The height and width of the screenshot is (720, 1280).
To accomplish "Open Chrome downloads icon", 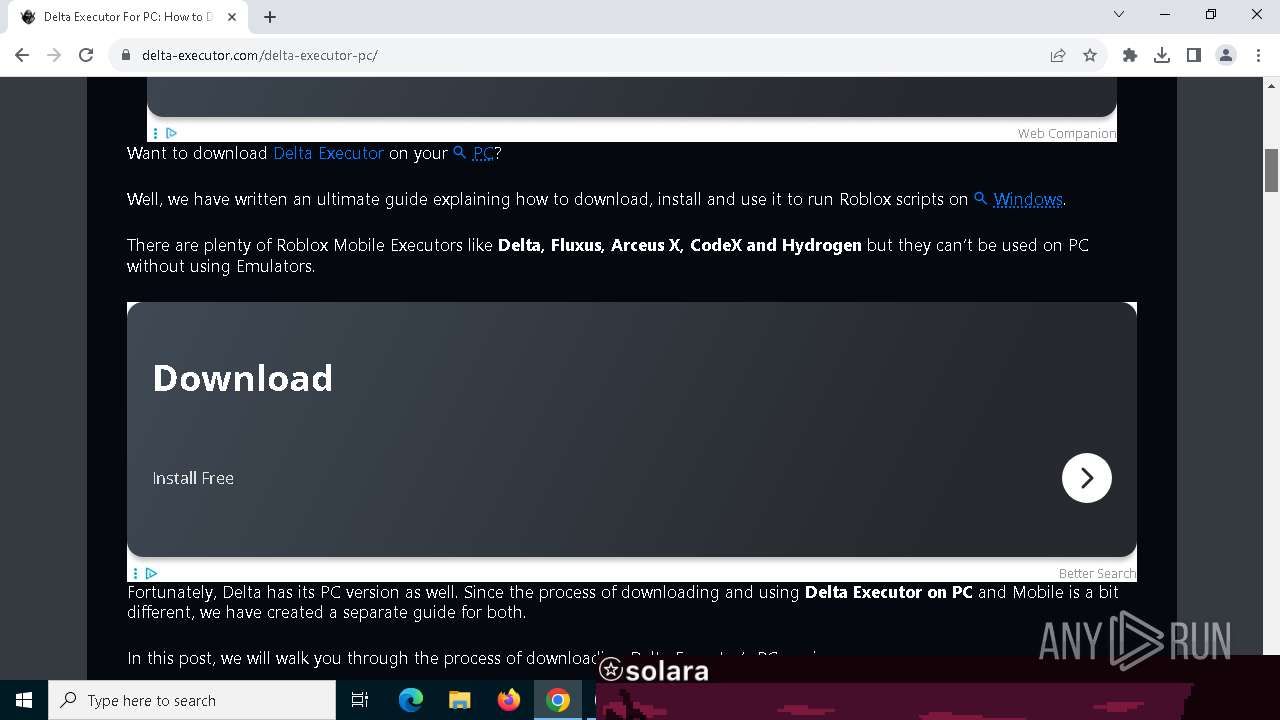I will pos(1162,55).
